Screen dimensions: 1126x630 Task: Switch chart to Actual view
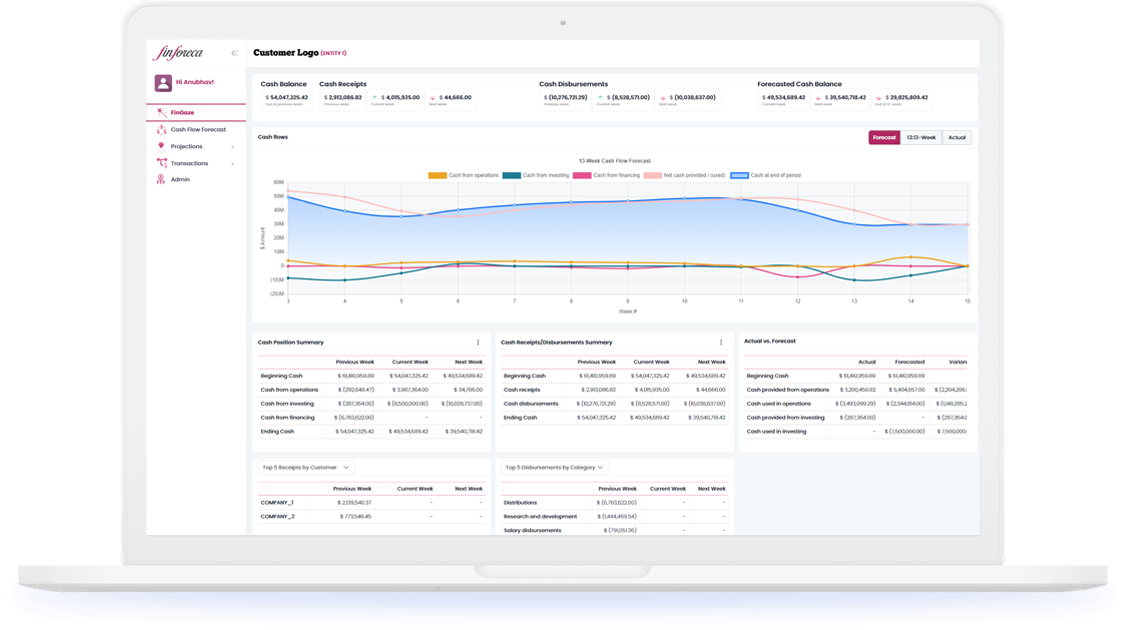pyautogui.click(x=957, y=137)
